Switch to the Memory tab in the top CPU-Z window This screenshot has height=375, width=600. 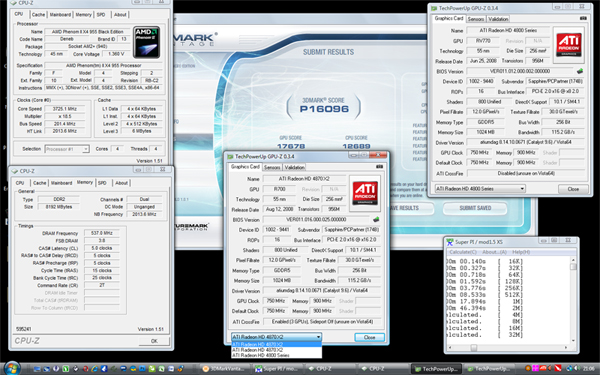coord(83,15)
